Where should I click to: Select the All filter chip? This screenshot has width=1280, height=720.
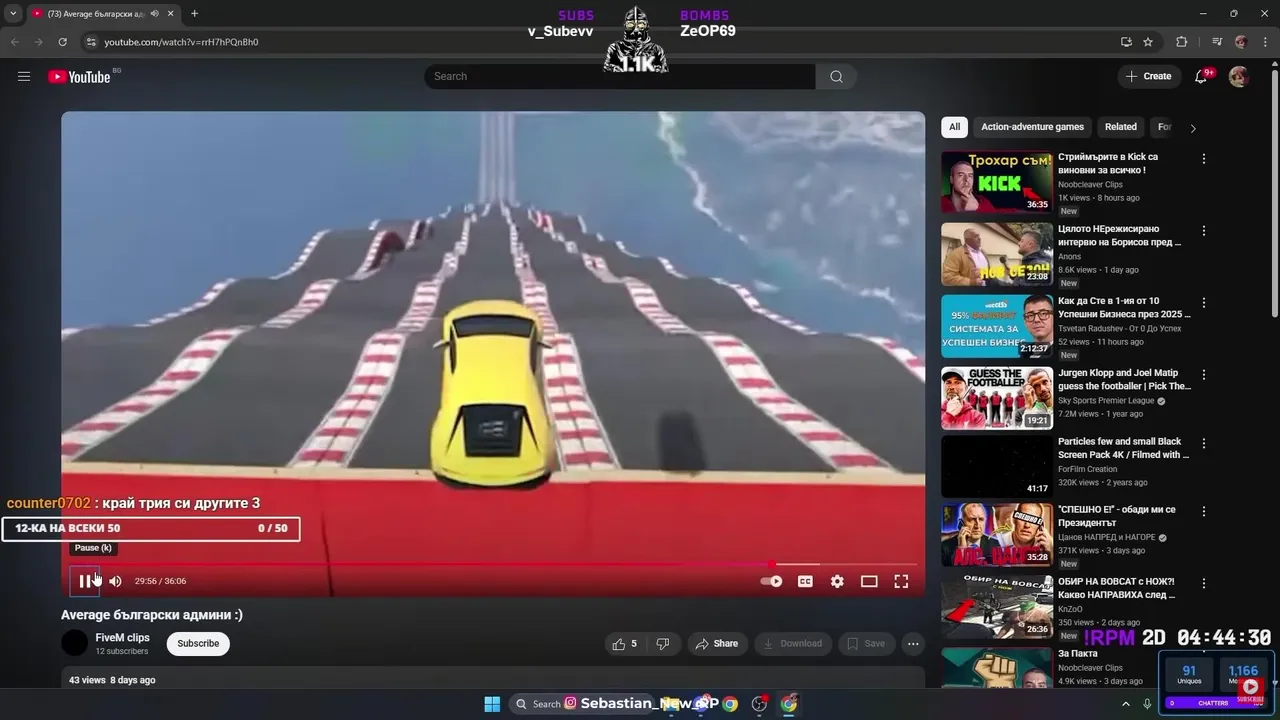954,127
